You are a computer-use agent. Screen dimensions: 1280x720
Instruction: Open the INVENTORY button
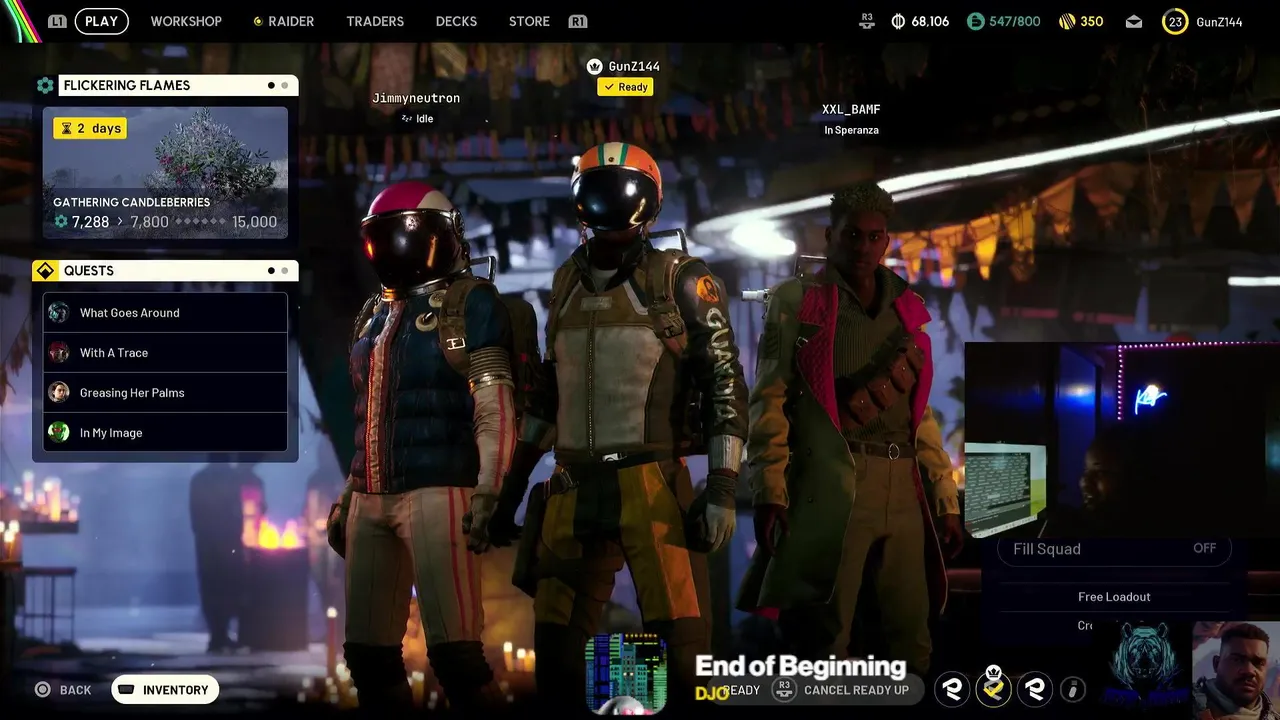pos(165,690)
